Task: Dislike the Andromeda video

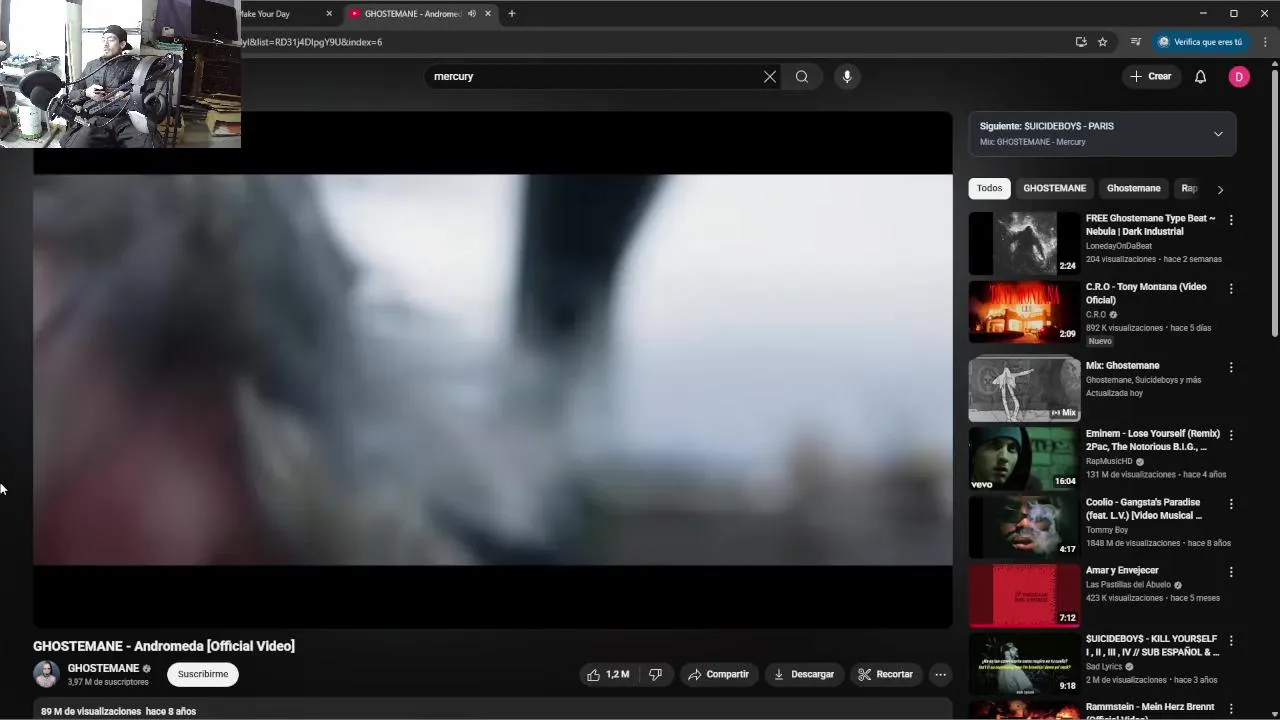Action: click(x=655, y=675)
